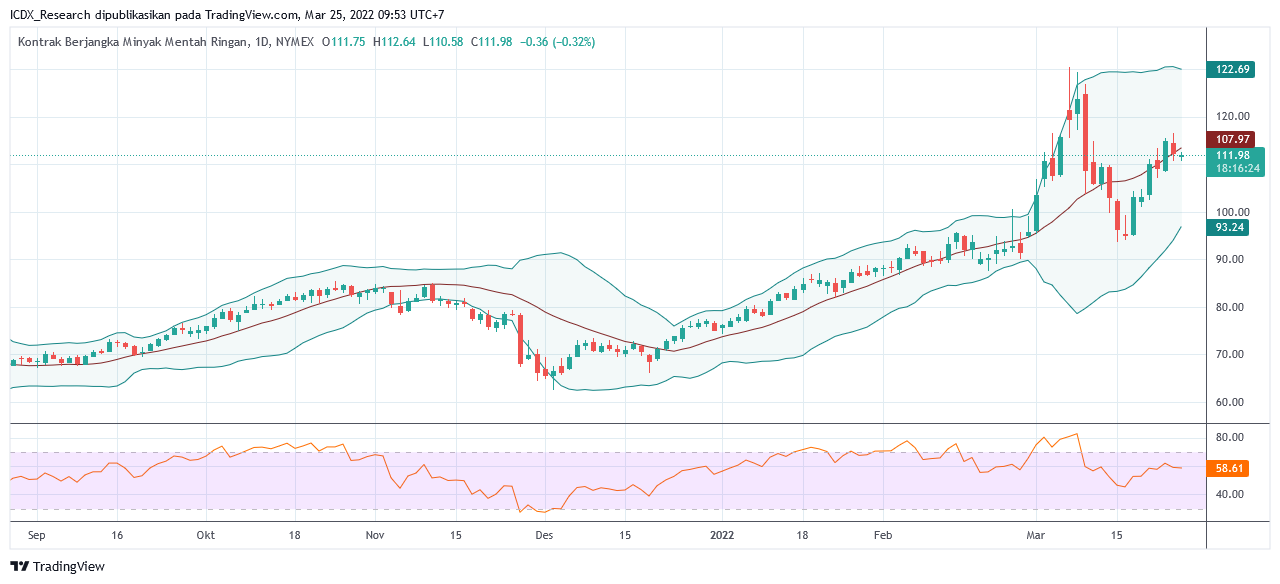This screenshot has height=584, width=1280.
Task: Click the Okt label on the time axis
Action: 206,535
